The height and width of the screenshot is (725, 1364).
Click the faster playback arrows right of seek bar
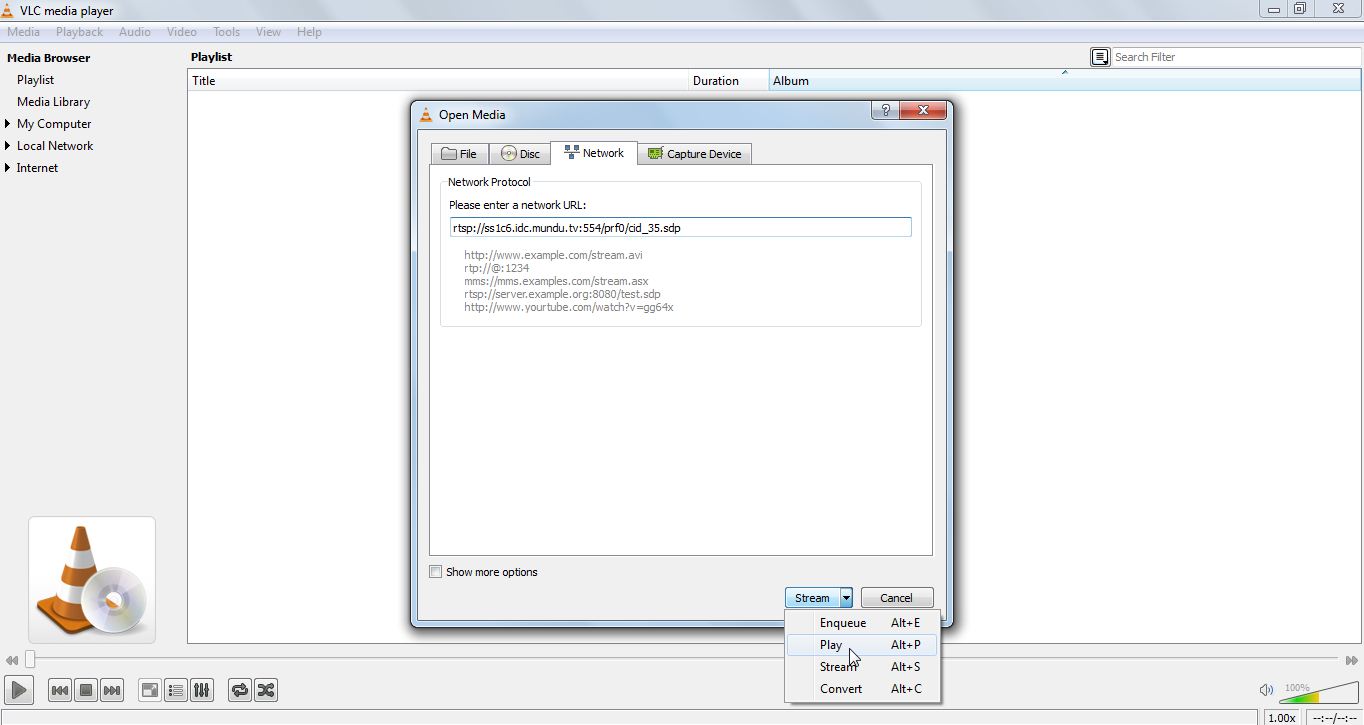tap(1352, 660)
